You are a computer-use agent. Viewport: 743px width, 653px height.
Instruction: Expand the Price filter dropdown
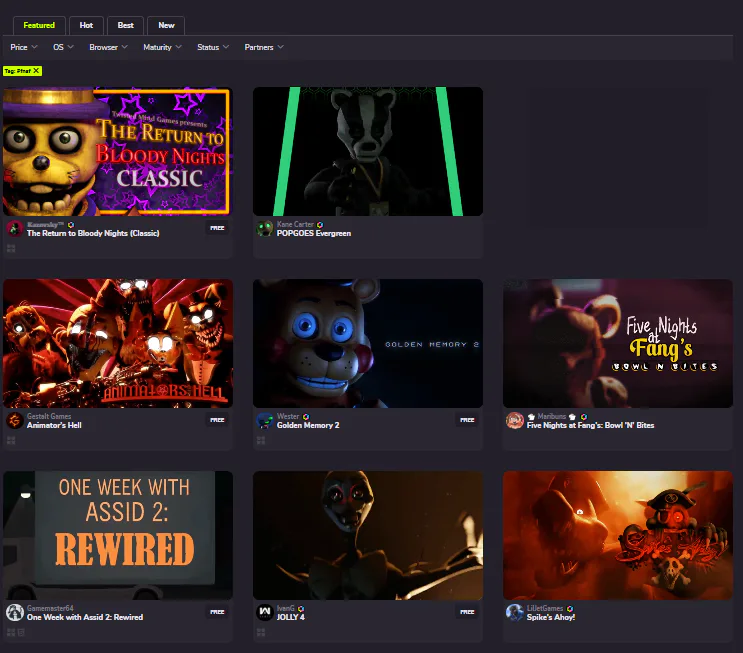tap(24, 47)
